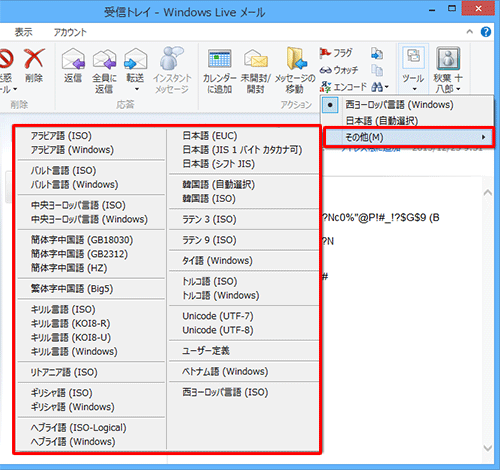Choose 中央ヨーロッパ言語 (ISO) encoding
Image resolution: width=500 pixels, height=470 pixels.
tap(78, 205)
